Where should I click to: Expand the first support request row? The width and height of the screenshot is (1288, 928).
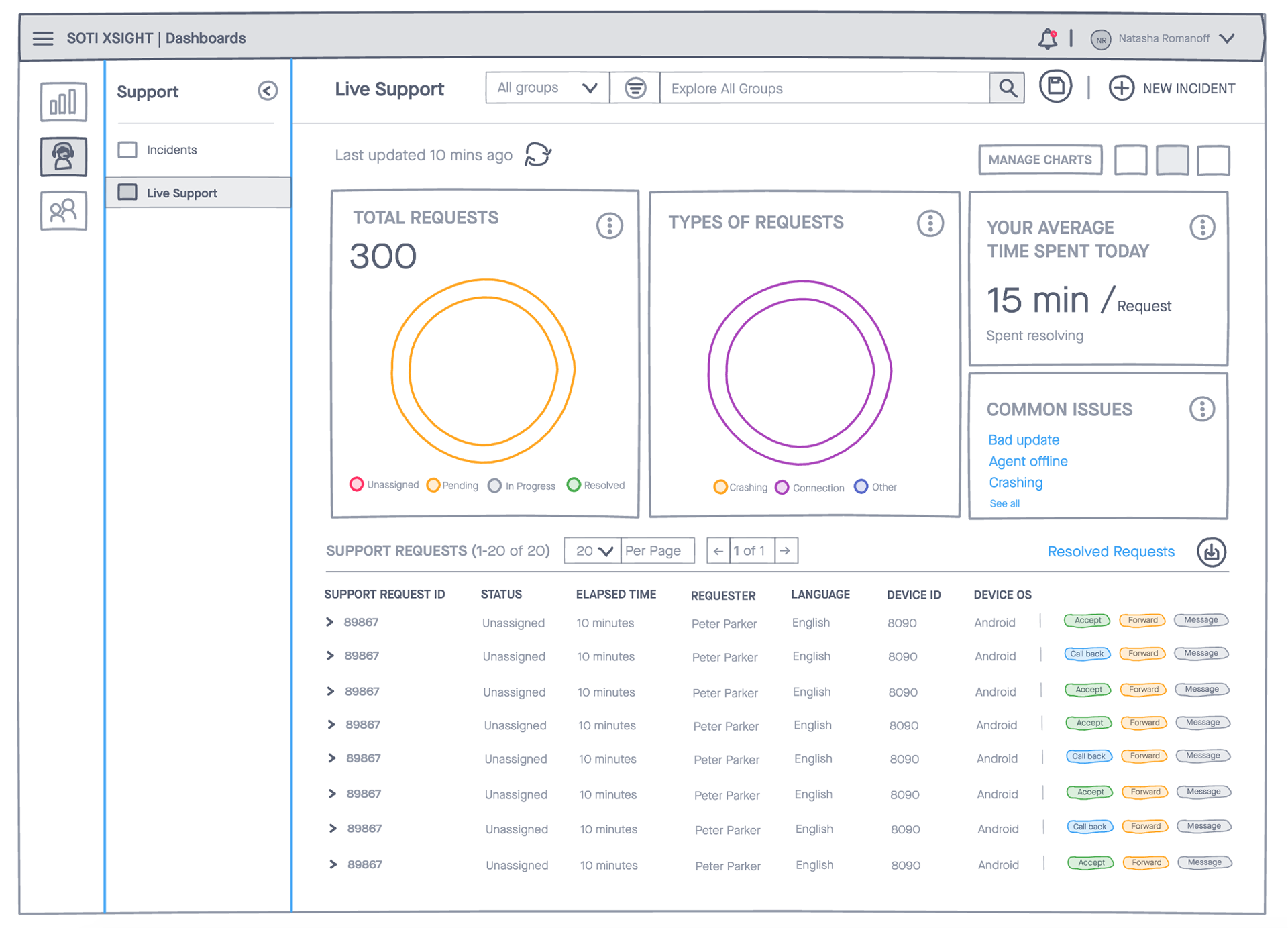coord(329,622)
